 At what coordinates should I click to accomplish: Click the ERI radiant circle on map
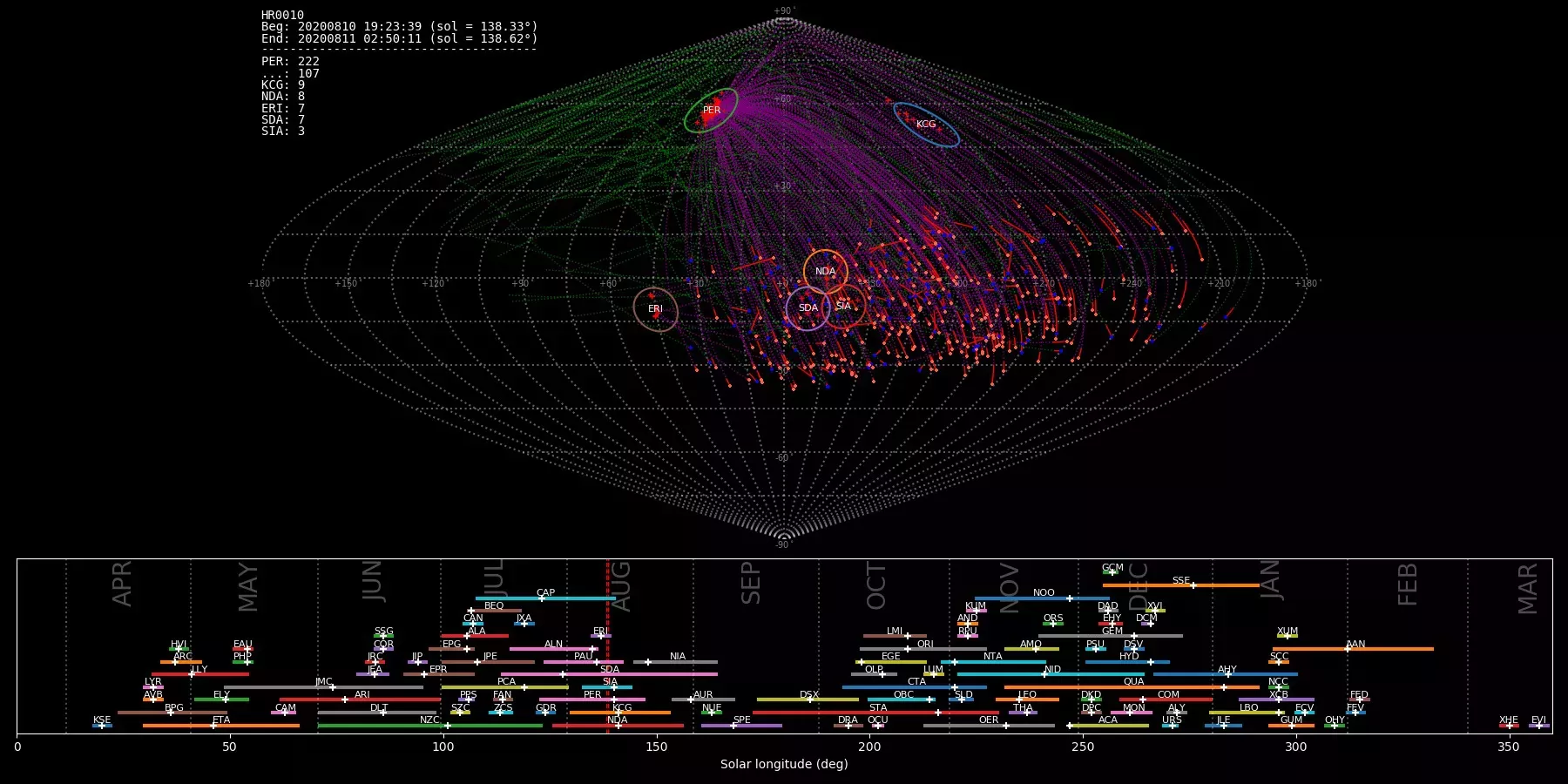pyautogui.click(x=655, y=308)
